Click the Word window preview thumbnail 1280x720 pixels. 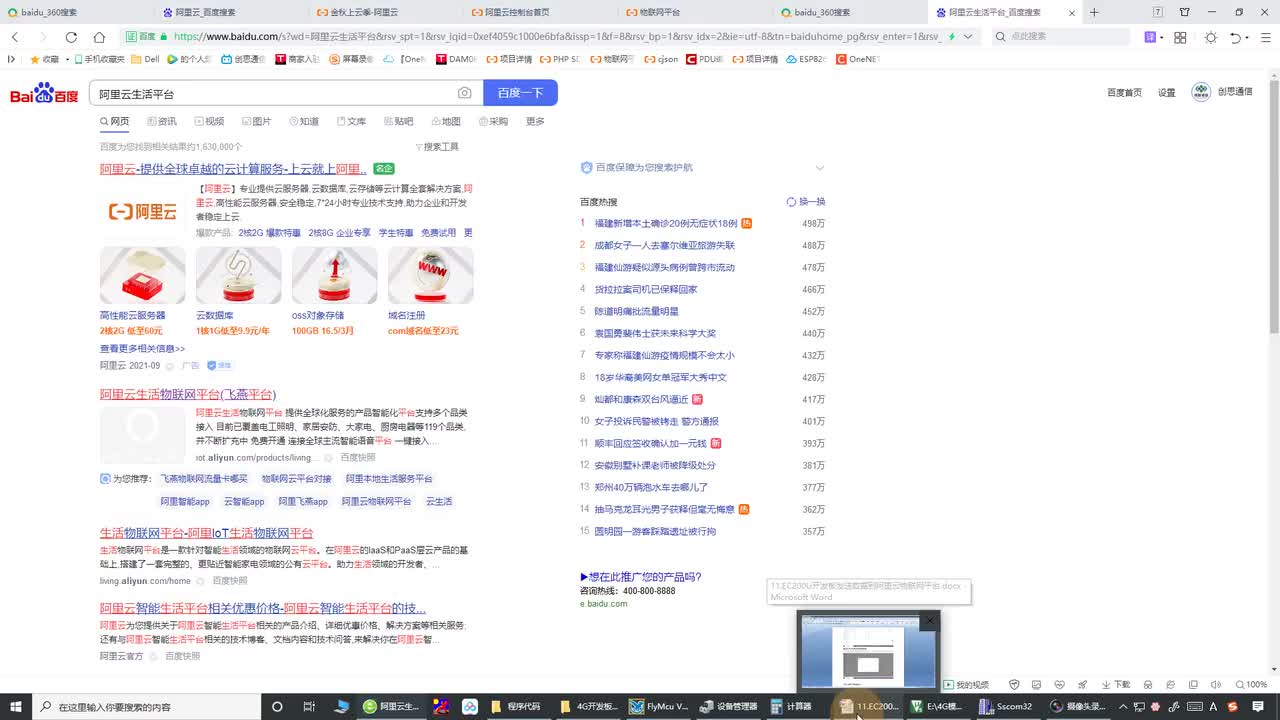click(x=868, y=654)
